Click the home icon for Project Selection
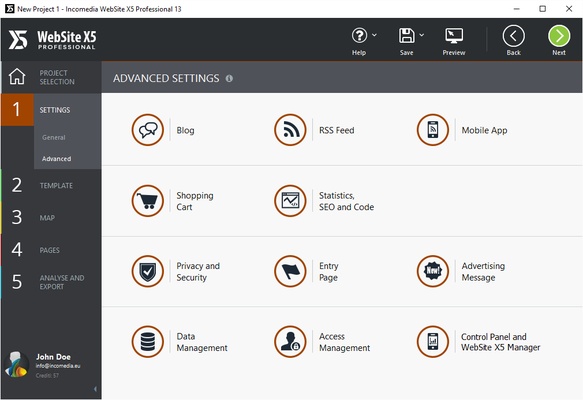583x400 pixels. (17, 77)
